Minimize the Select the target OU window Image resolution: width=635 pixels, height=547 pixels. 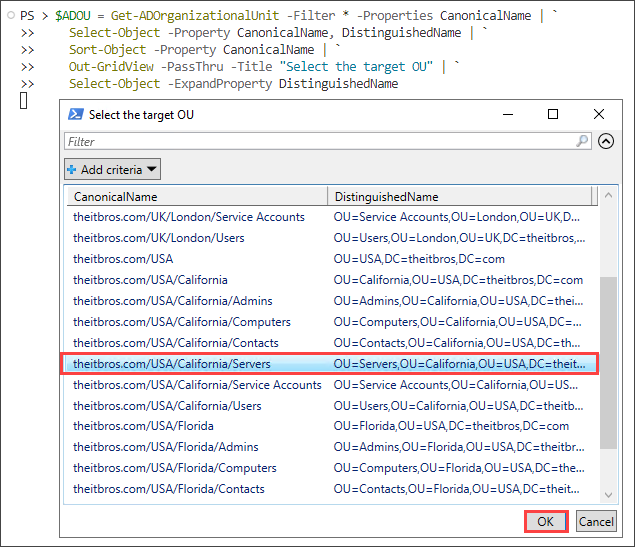tap(508, 115)
